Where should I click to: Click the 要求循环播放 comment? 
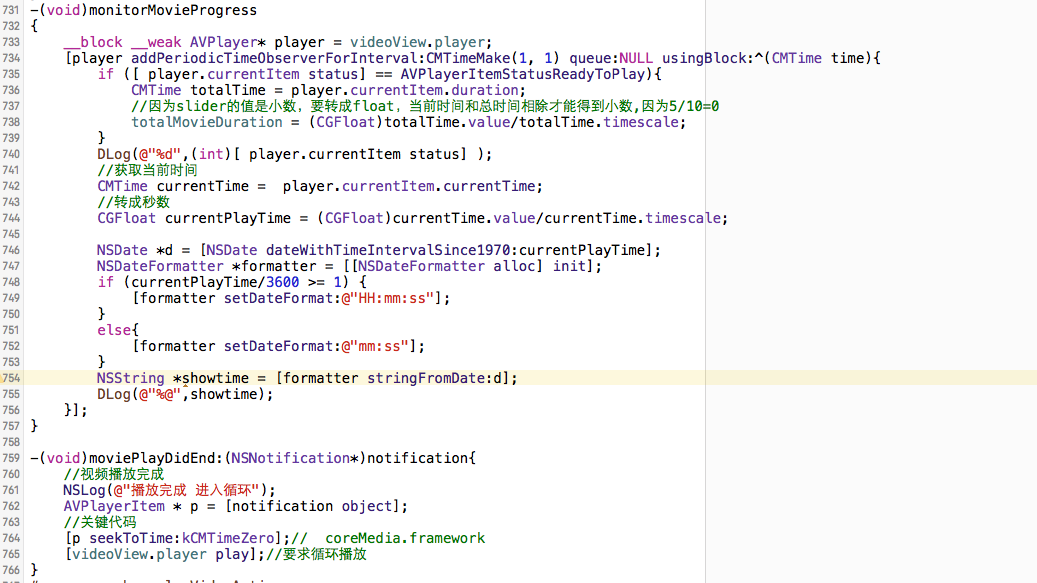(x=316, y=555)
